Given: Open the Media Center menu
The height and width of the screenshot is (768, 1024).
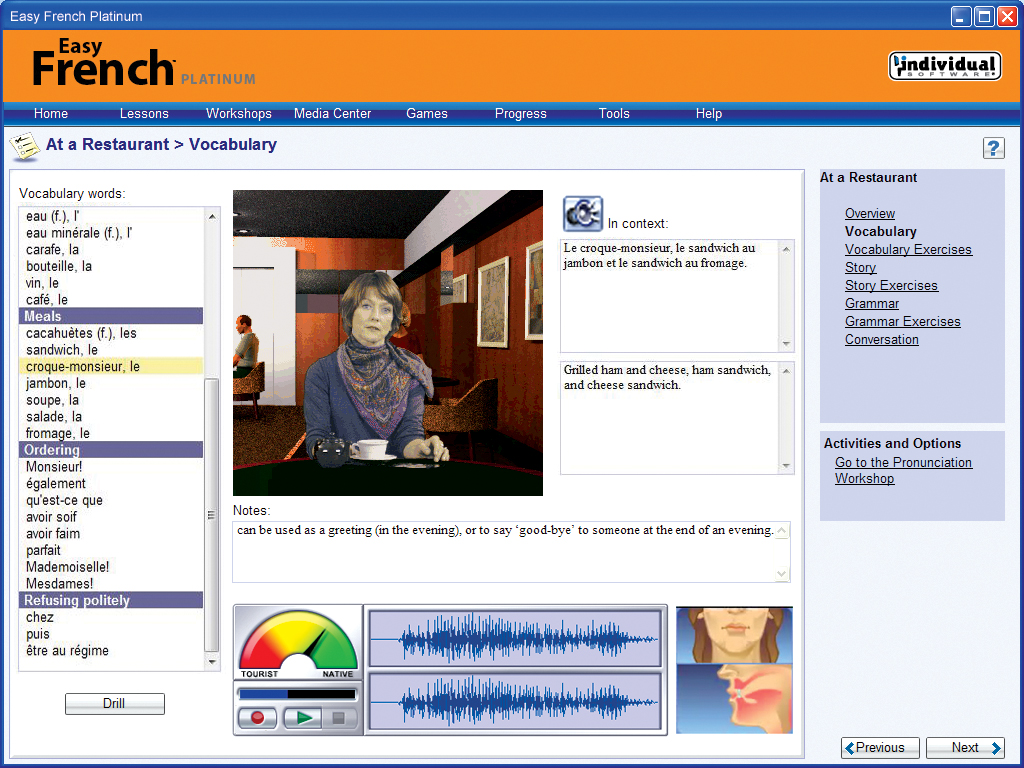Looking at the screenshot, I should coord(332,114).
